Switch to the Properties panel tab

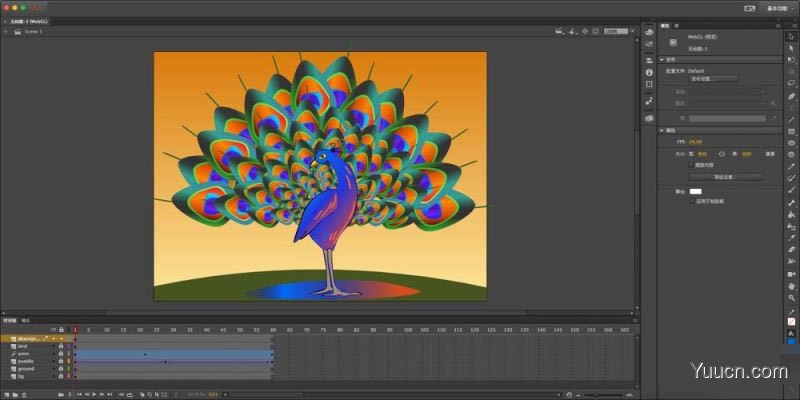pos(665,25)
